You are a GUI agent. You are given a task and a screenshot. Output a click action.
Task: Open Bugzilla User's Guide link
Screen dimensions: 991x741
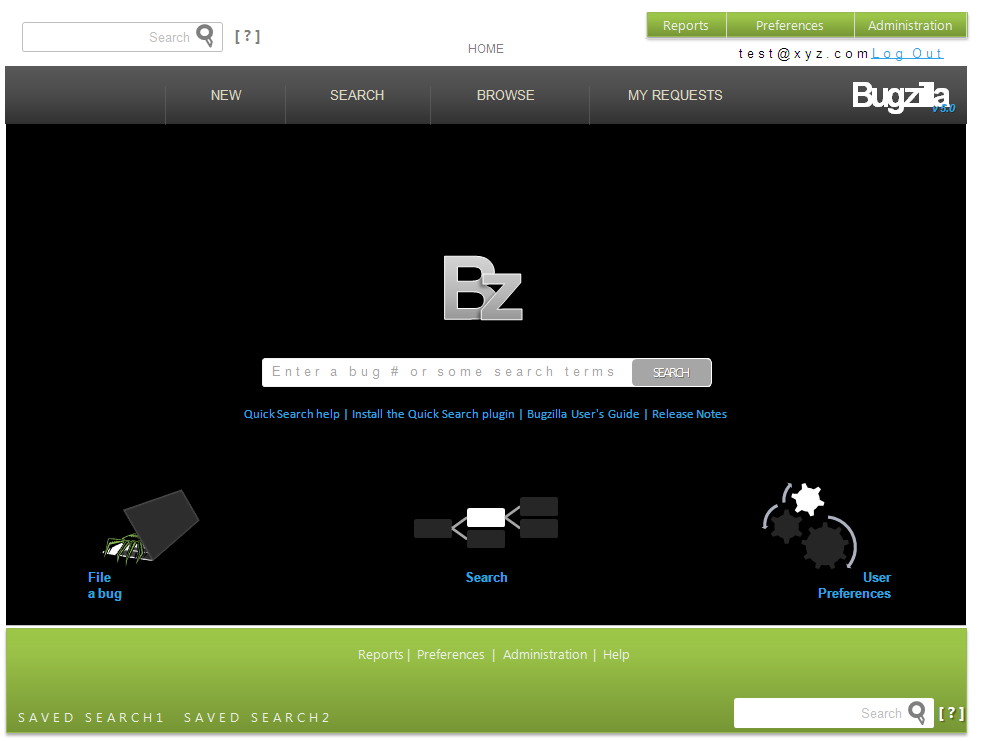[x=583, y=414]
